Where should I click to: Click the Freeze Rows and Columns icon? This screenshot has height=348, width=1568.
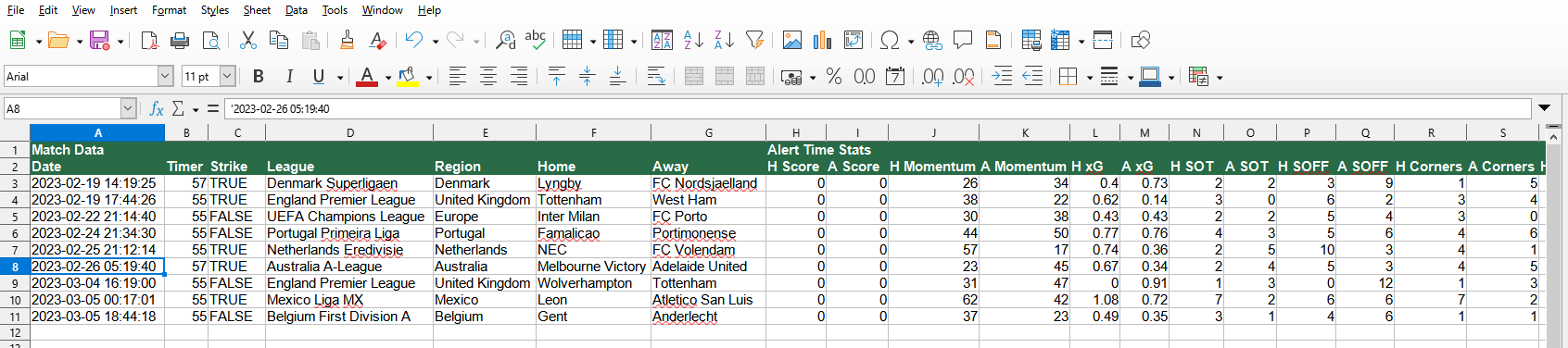tap(1061, 40)
